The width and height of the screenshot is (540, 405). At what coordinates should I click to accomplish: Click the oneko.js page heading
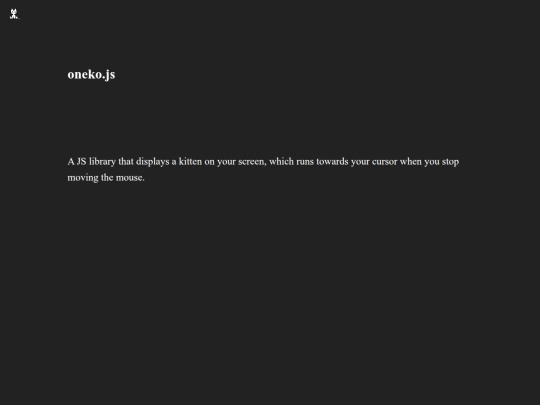[x=91, y=75]
